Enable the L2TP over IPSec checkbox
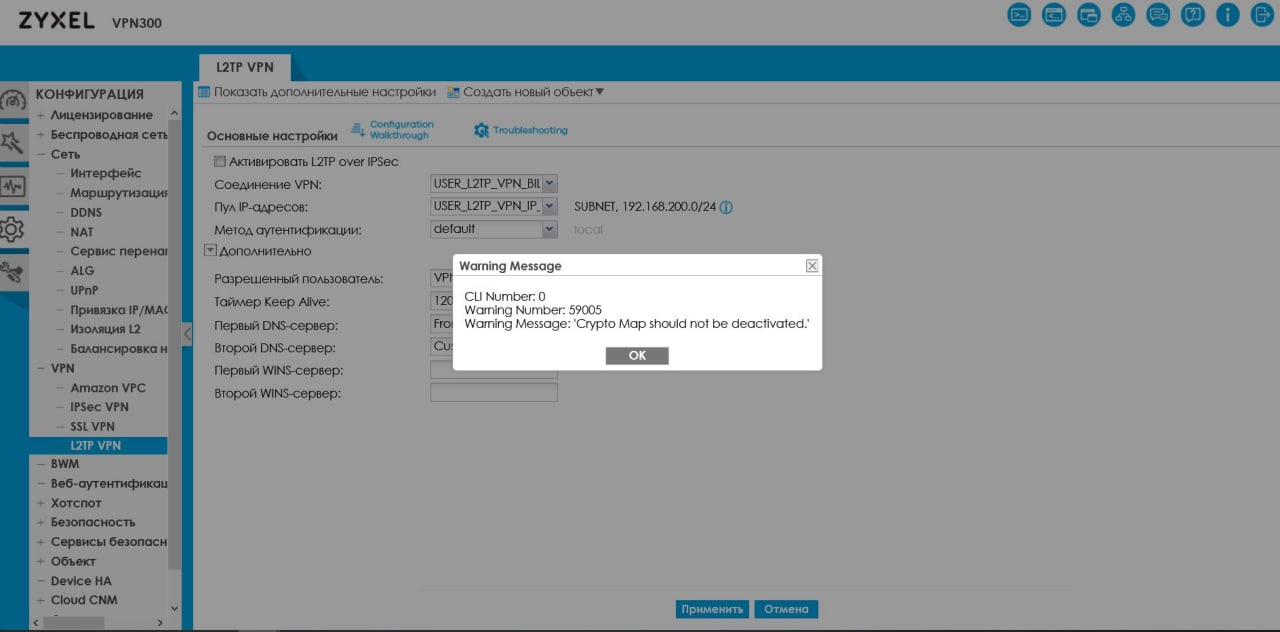This screenshot has height=632, width=1280. click(220, 161)
